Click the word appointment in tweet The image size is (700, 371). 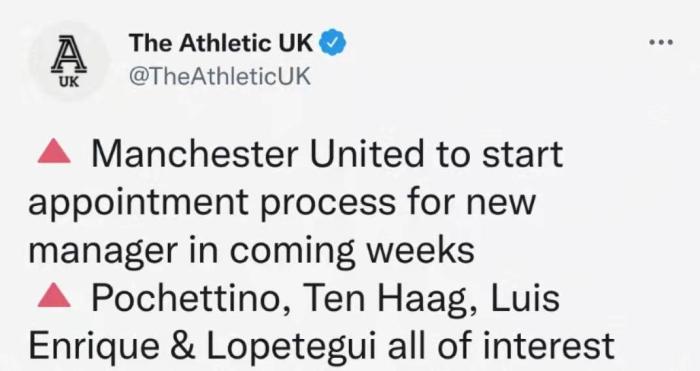pos(138,203)
